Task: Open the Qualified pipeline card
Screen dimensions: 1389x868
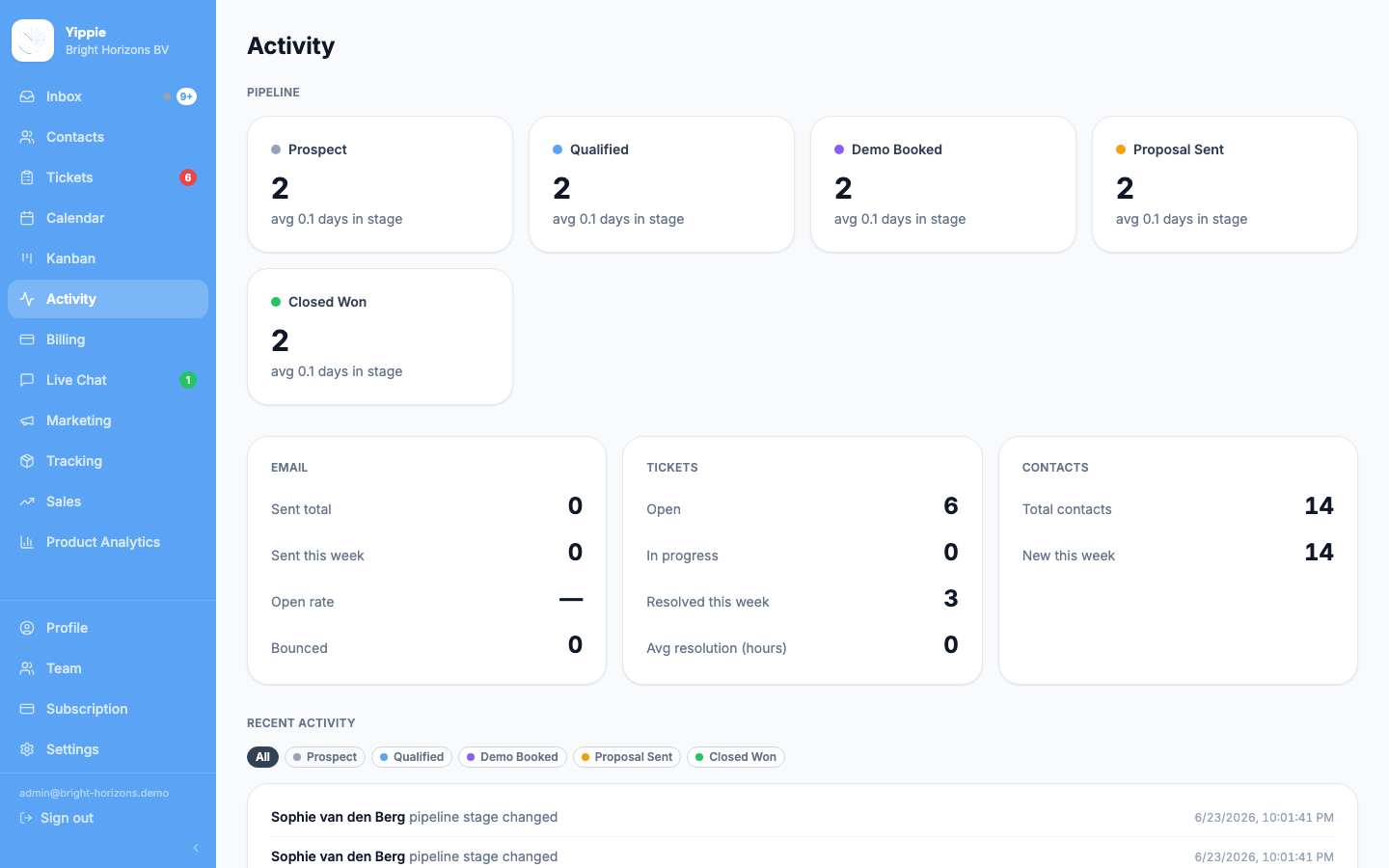Action: (x=662, y=184)
